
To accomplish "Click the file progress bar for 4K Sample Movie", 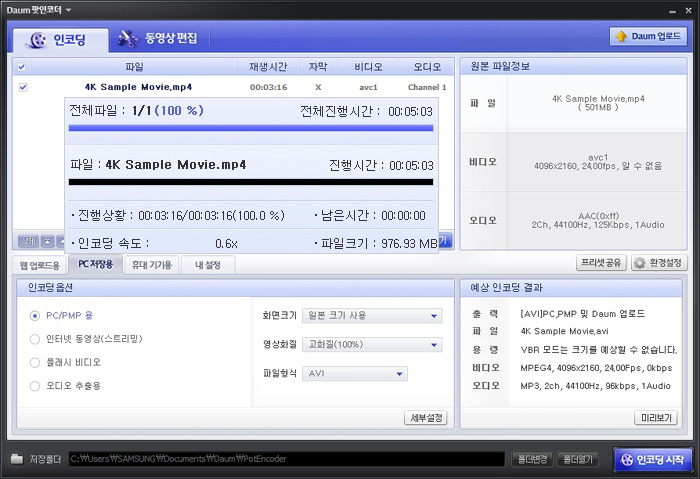I will tap(250, 182).
